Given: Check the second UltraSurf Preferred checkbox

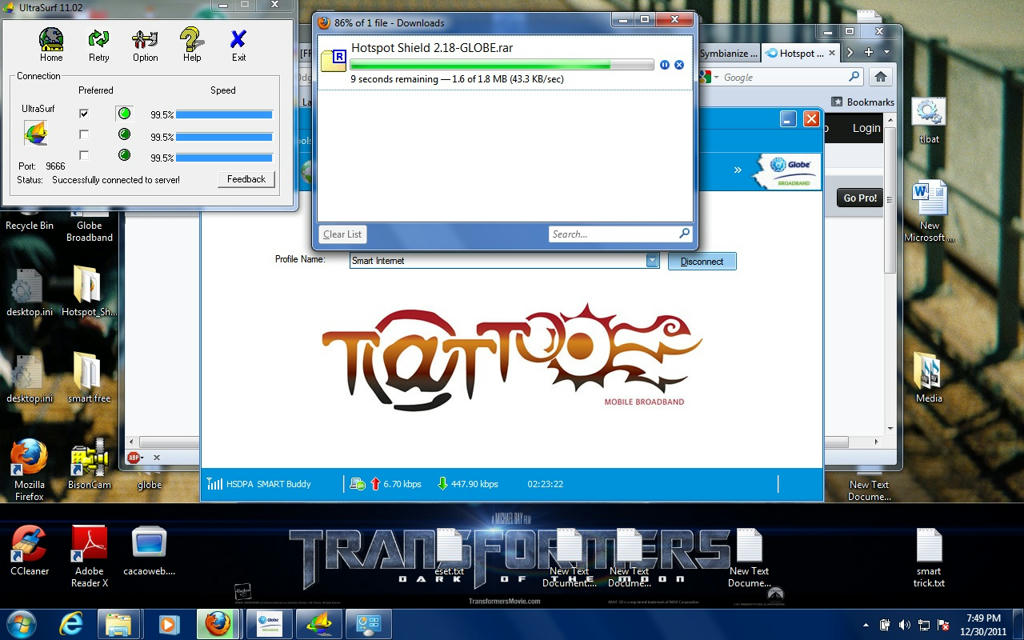Looking at the screenshot, I should coord(84,134).
